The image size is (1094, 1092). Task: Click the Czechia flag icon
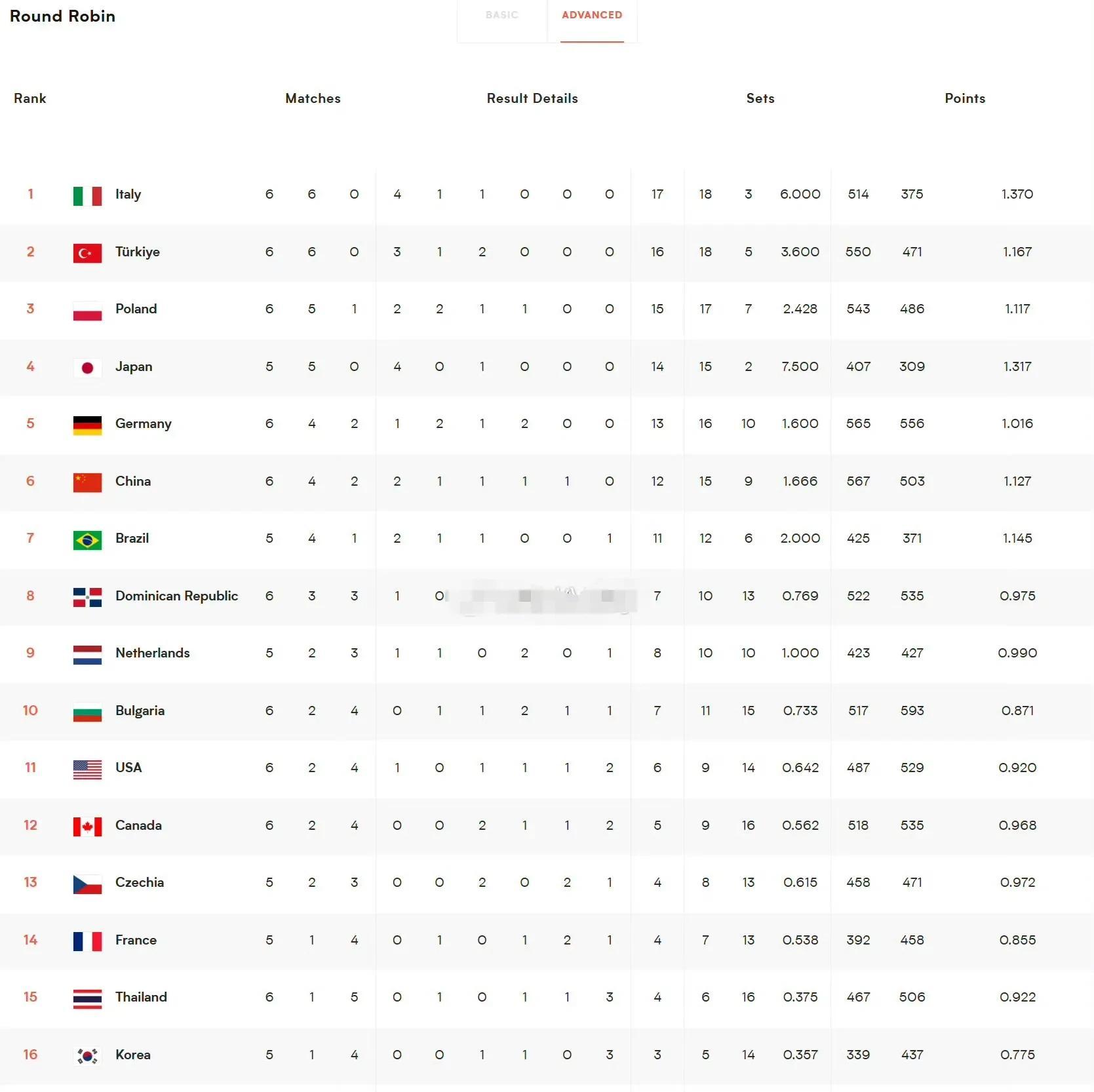(87, 884)
